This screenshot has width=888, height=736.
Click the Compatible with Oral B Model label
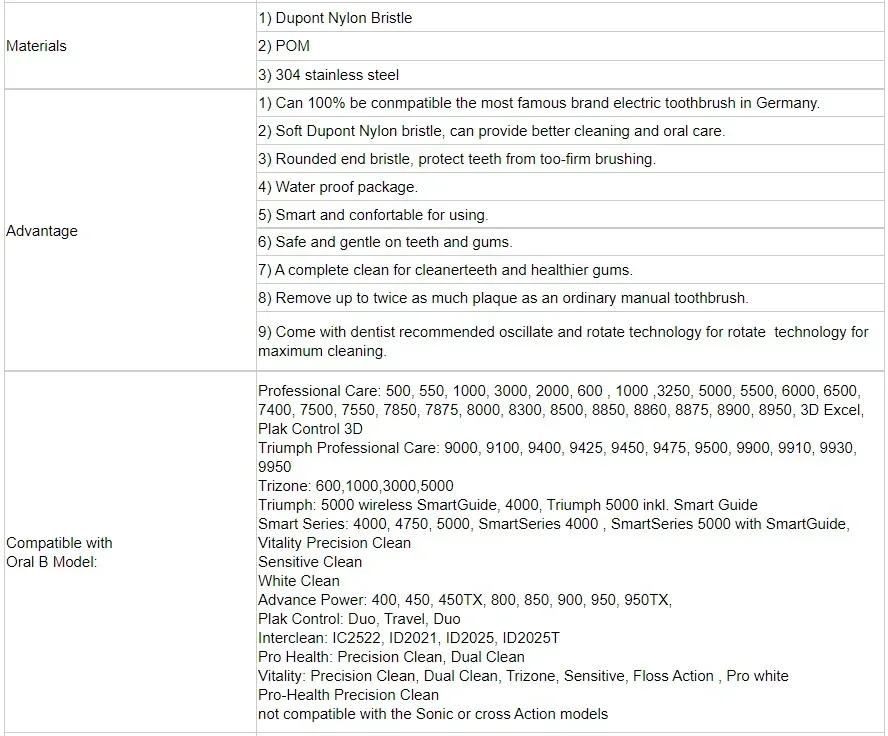pos(59,552)
